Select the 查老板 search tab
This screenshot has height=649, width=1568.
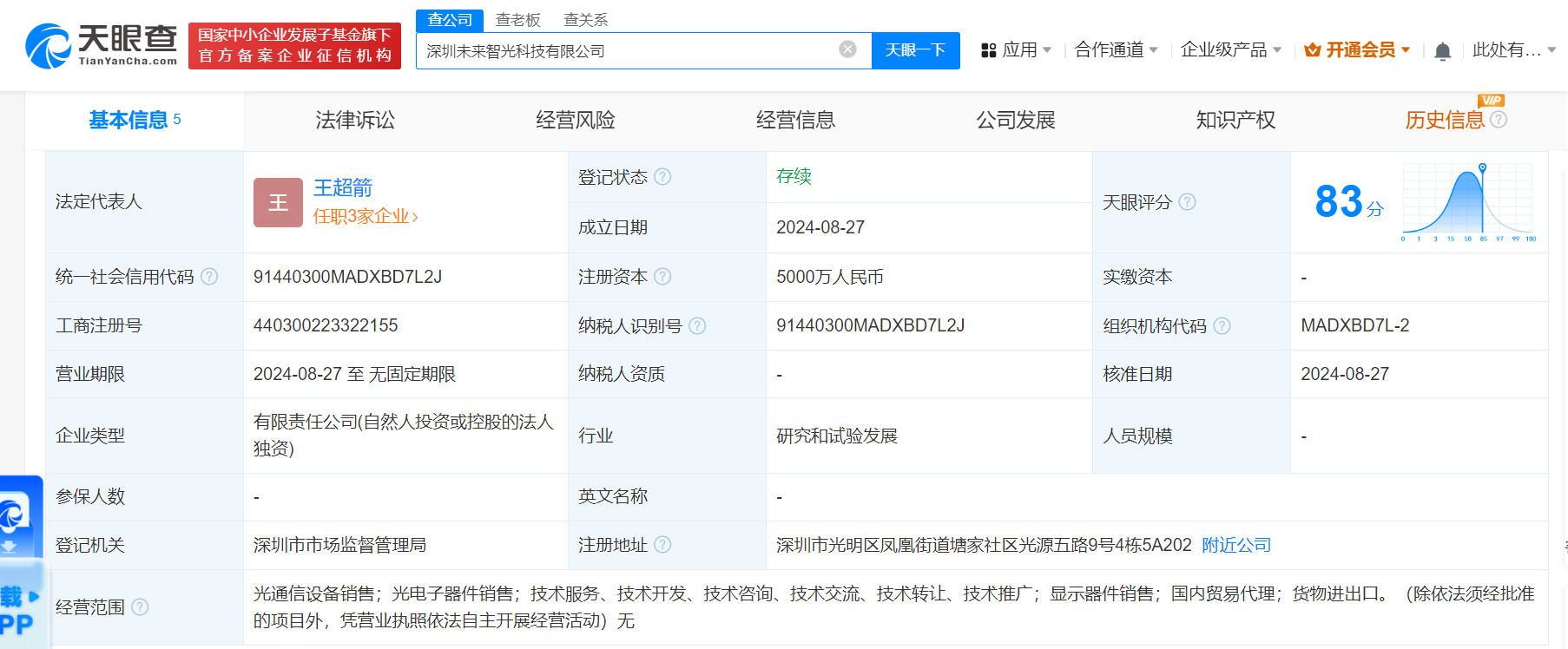pyautogui.click(x=517, y=19)
